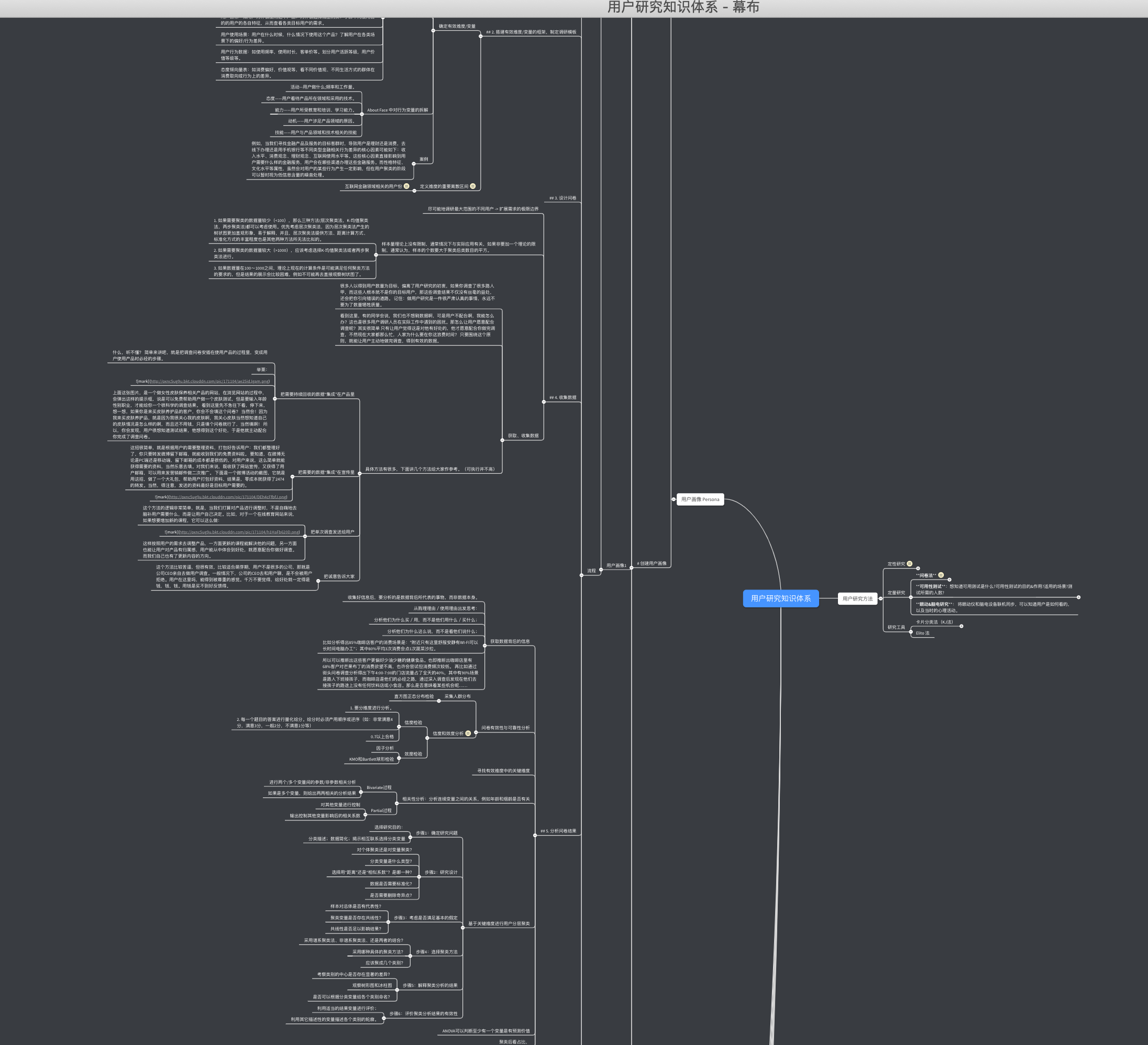Open note icon on 互联网金融领域相关的用户份
The image size is (1148, 1045).
406,186
